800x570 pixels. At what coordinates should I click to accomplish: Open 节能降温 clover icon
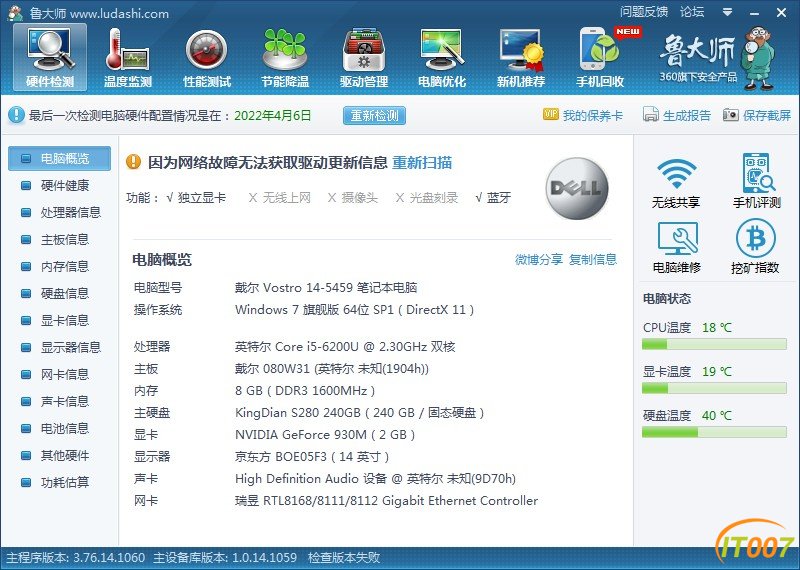(x=285, y=58)
